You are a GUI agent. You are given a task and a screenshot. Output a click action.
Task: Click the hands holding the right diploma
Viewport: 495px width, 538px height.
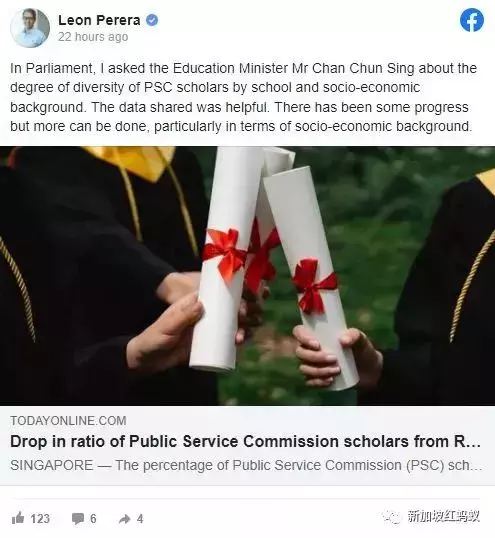pos(338,355)
